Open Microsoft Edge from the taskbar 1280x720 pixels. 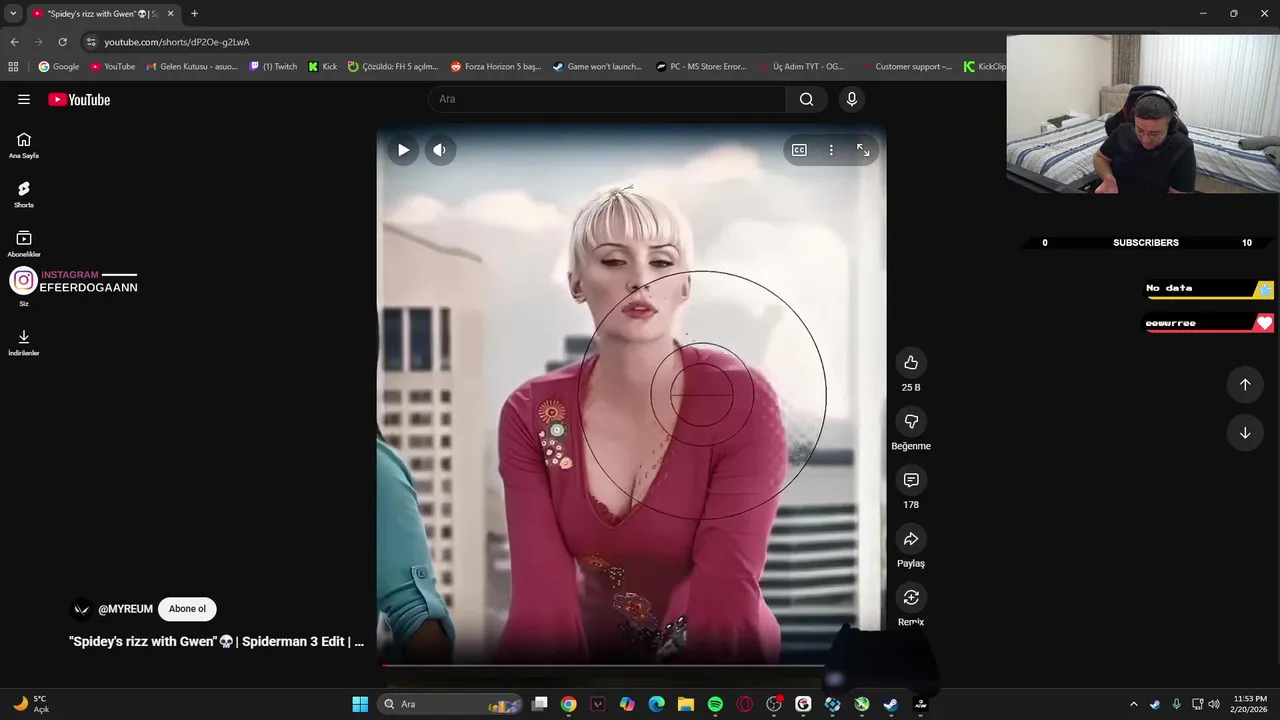coord(657,704)
